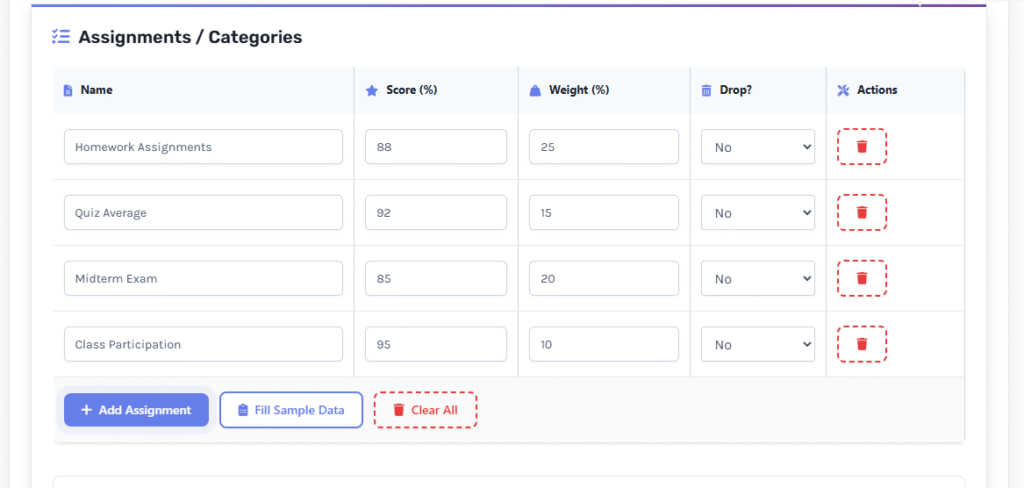Click the weight field showing 25
1024x488 pixels.
pyautogui.click(x=603, y=146)
